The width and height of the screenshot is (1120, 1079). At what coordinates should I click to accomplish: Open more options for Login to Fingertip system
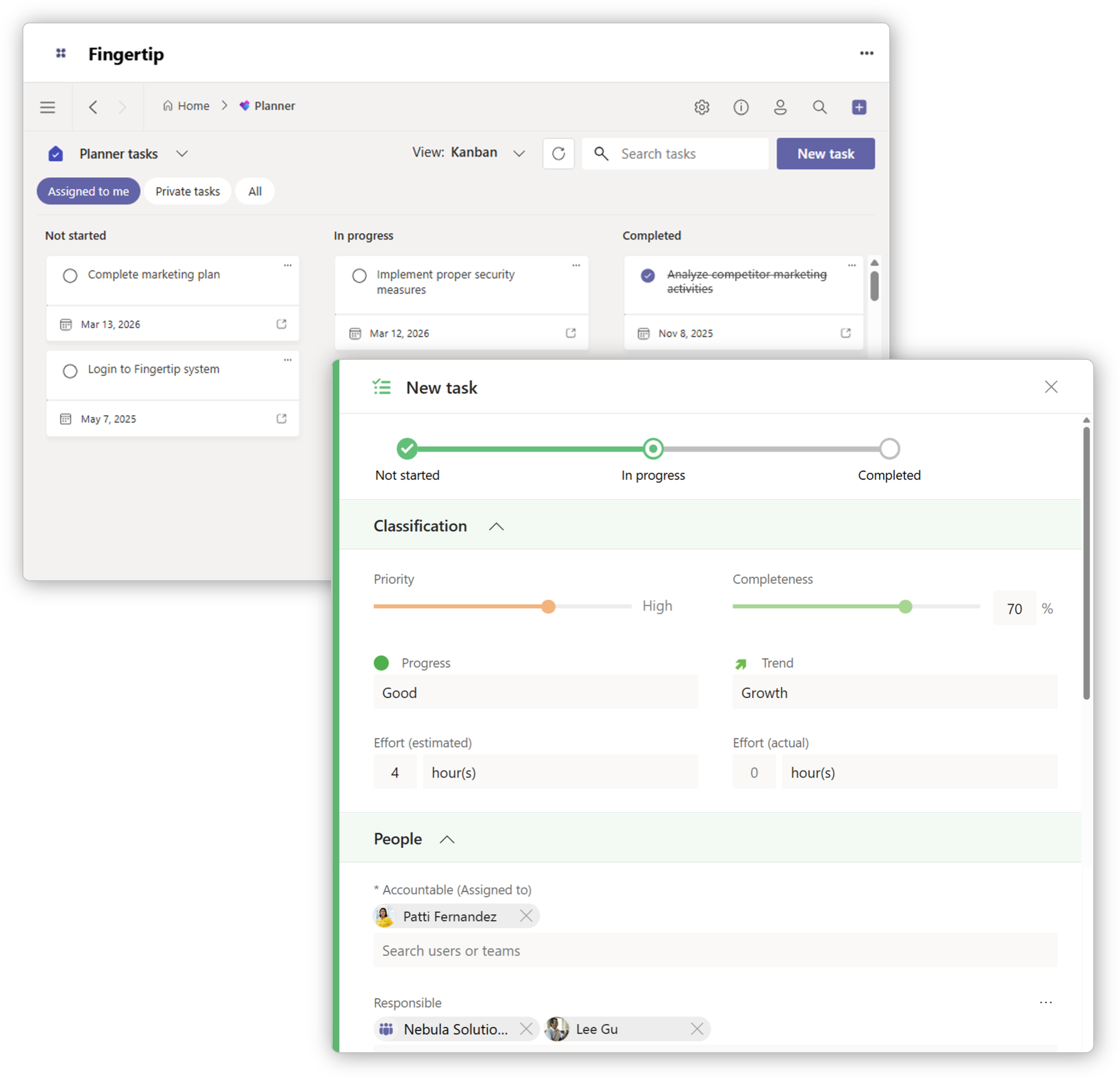[287, 360]
